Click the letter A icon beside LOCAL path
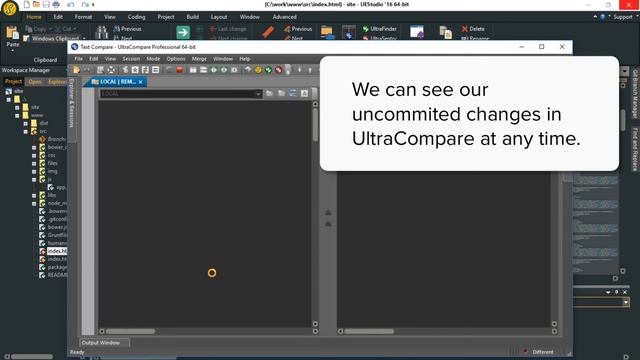 304,93
